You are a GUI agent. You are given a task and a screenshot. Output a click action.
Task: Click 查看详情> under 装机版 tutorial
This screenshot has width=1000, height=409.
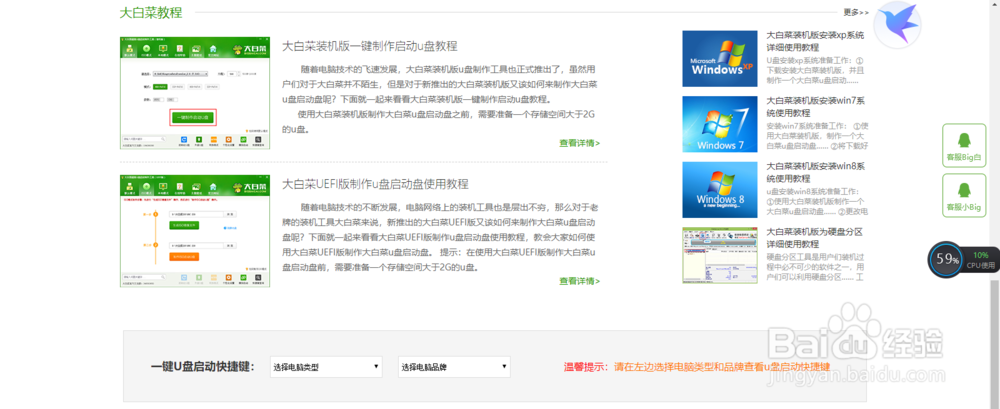[x=580, y=143]
